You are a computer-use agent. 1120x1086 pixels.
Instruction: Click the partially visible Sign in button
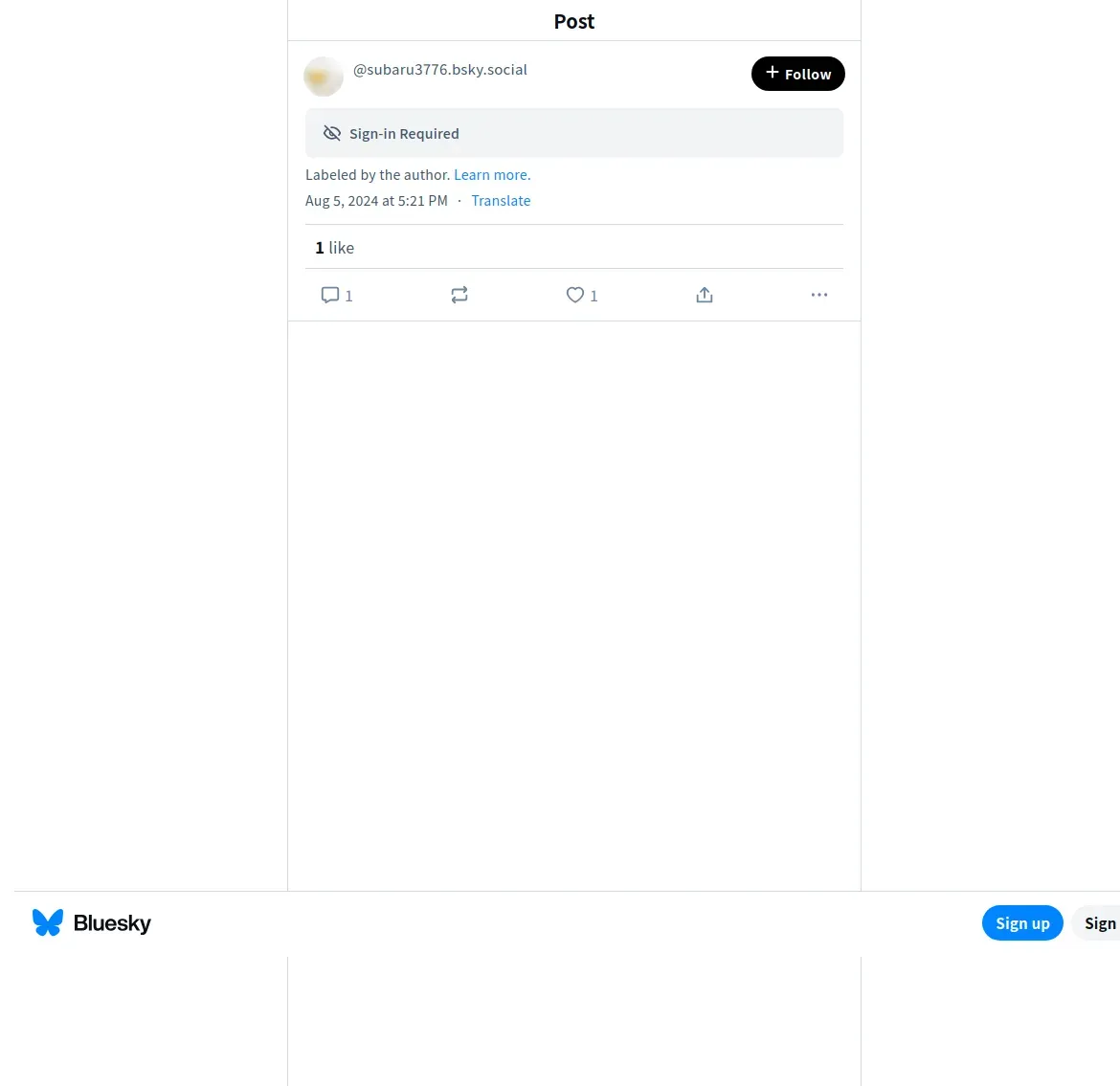[x=1097, y=923]
